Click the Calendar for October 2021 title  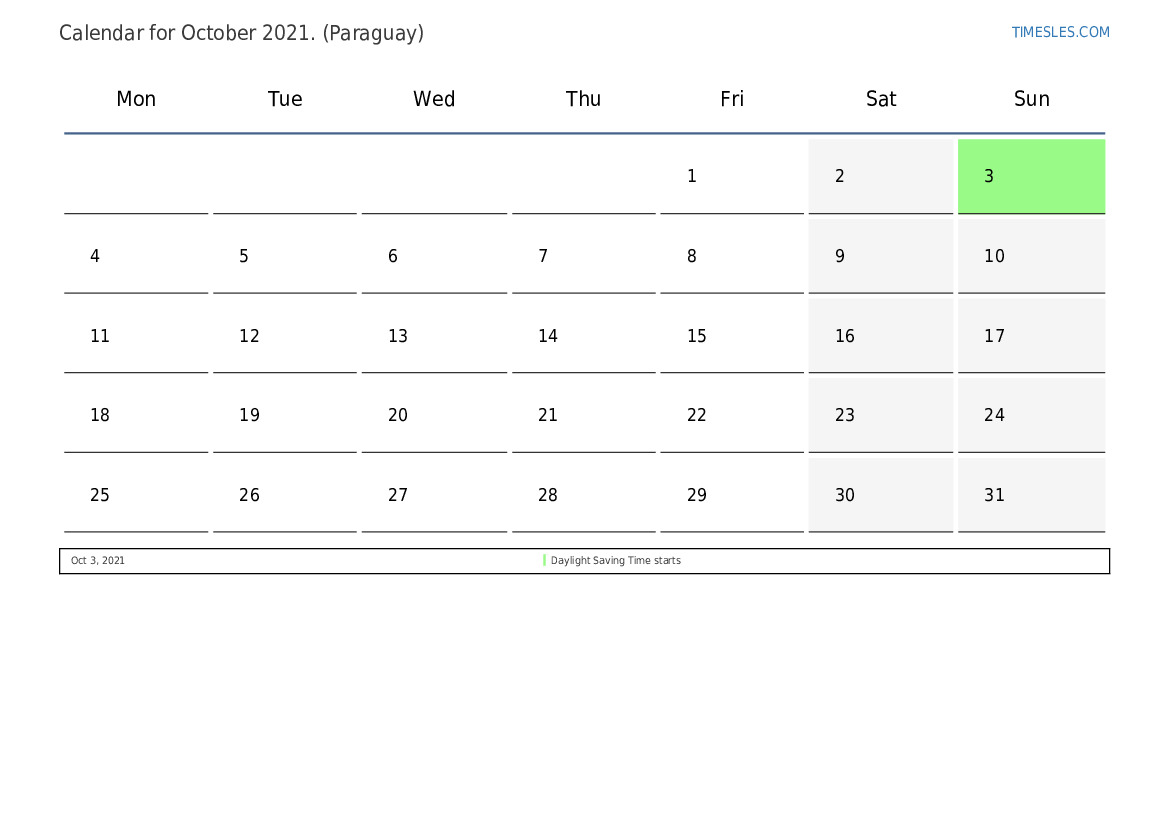click(x=241, y=33)
